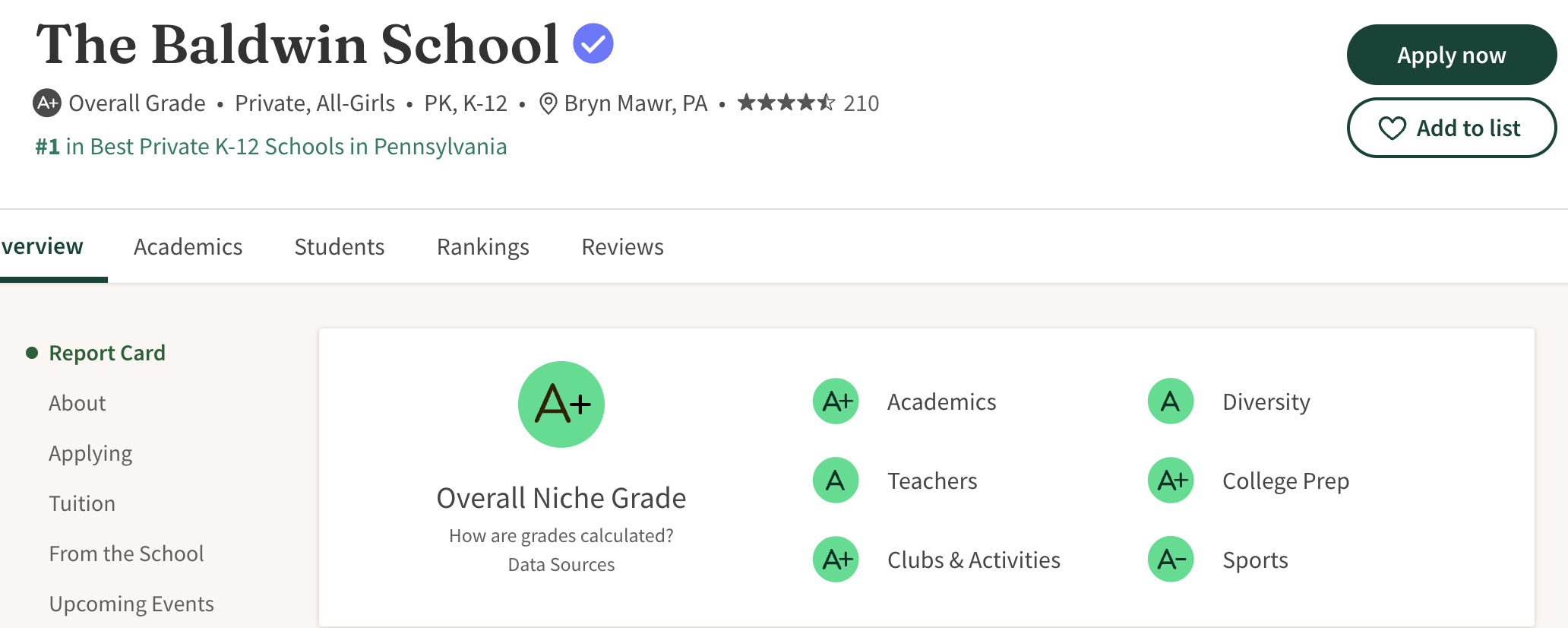Open the #1 Best Private K-12 ranking link
Viewport: 1568px width, 628px height.
pos(271,147)
